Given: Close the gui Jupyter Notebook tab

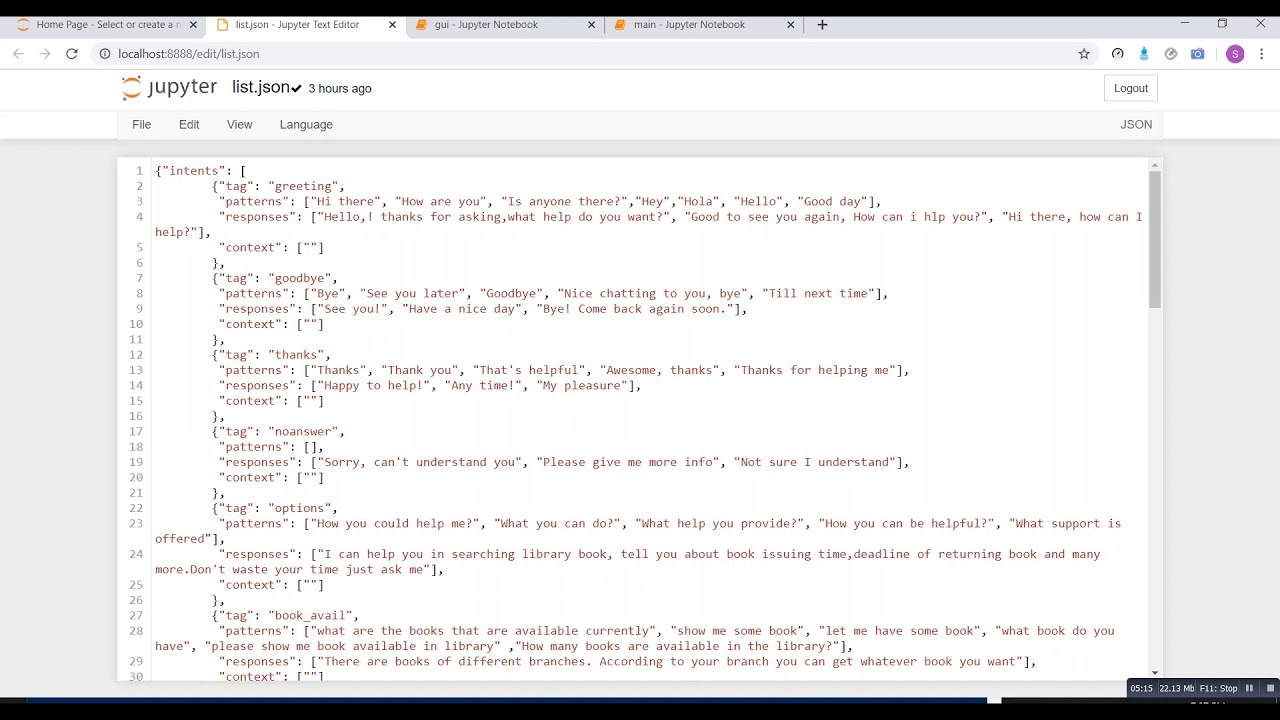Looking at the screenshot, I should [x=592, y=25].
